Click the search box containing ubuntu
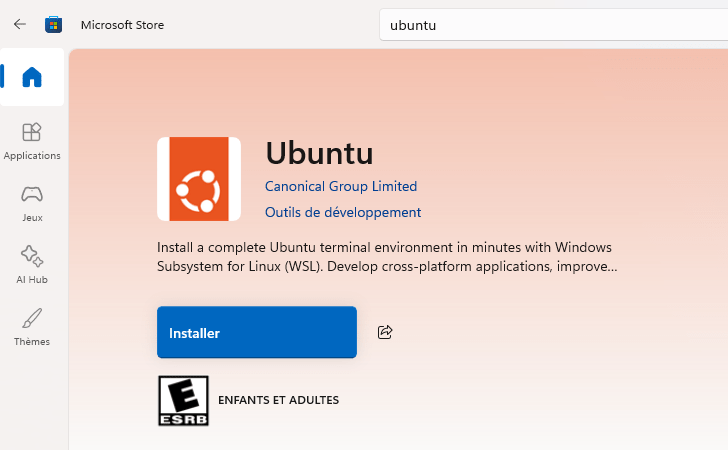 coord(553,25)
